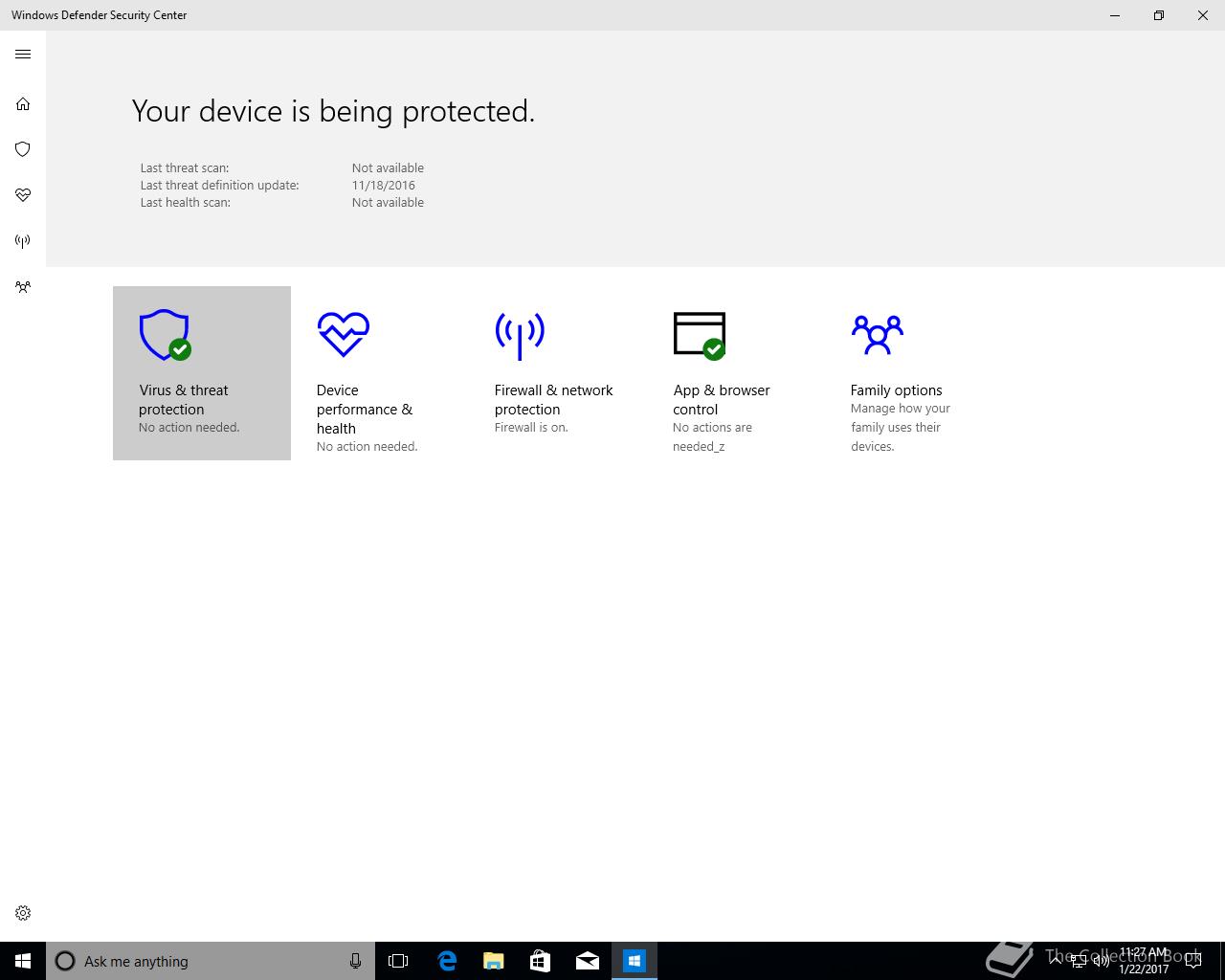Open Virus & threat protection tile title
The image size is (1225, 980).
click(x=184, y=400)
